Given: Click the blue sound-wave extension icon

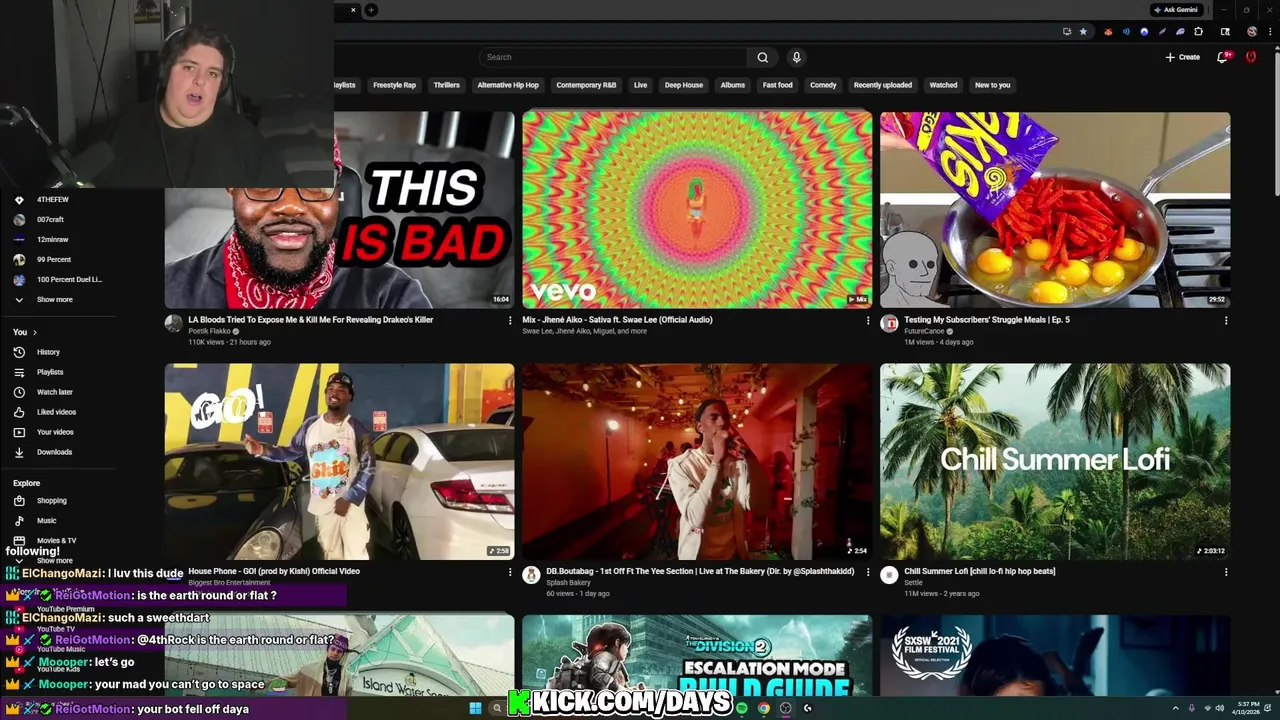Looking at the screenshot, I should click(x=1126, y=32).
